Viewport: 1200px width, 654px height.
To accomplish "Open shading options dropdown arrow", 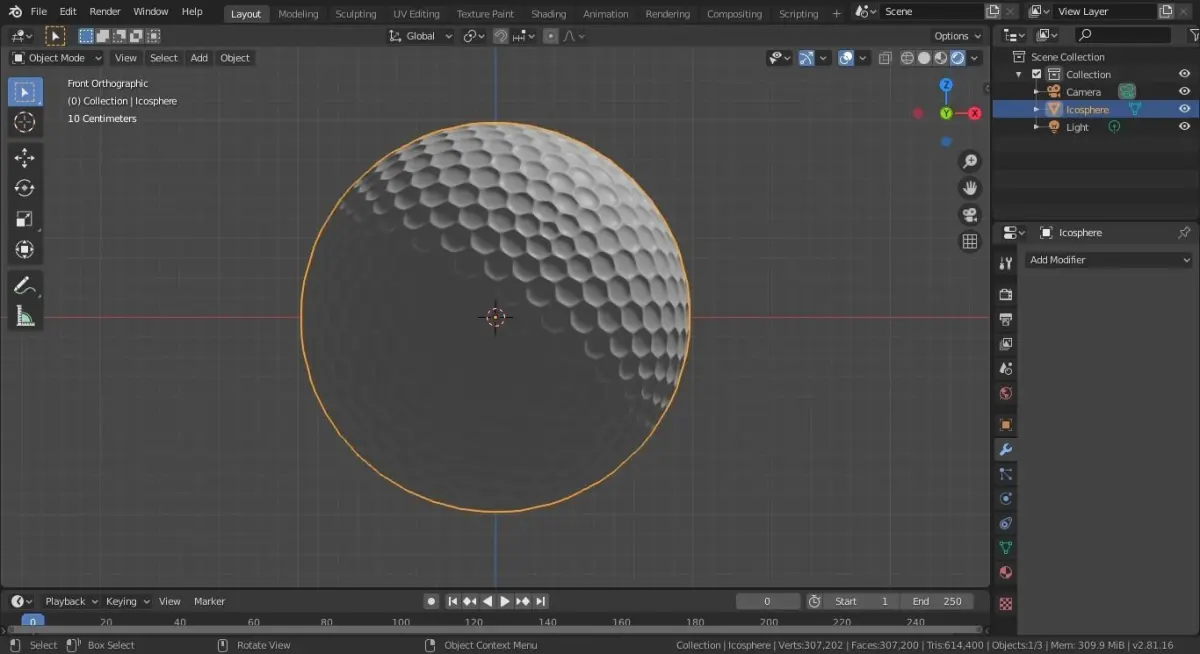I will (x=975, y=58).
